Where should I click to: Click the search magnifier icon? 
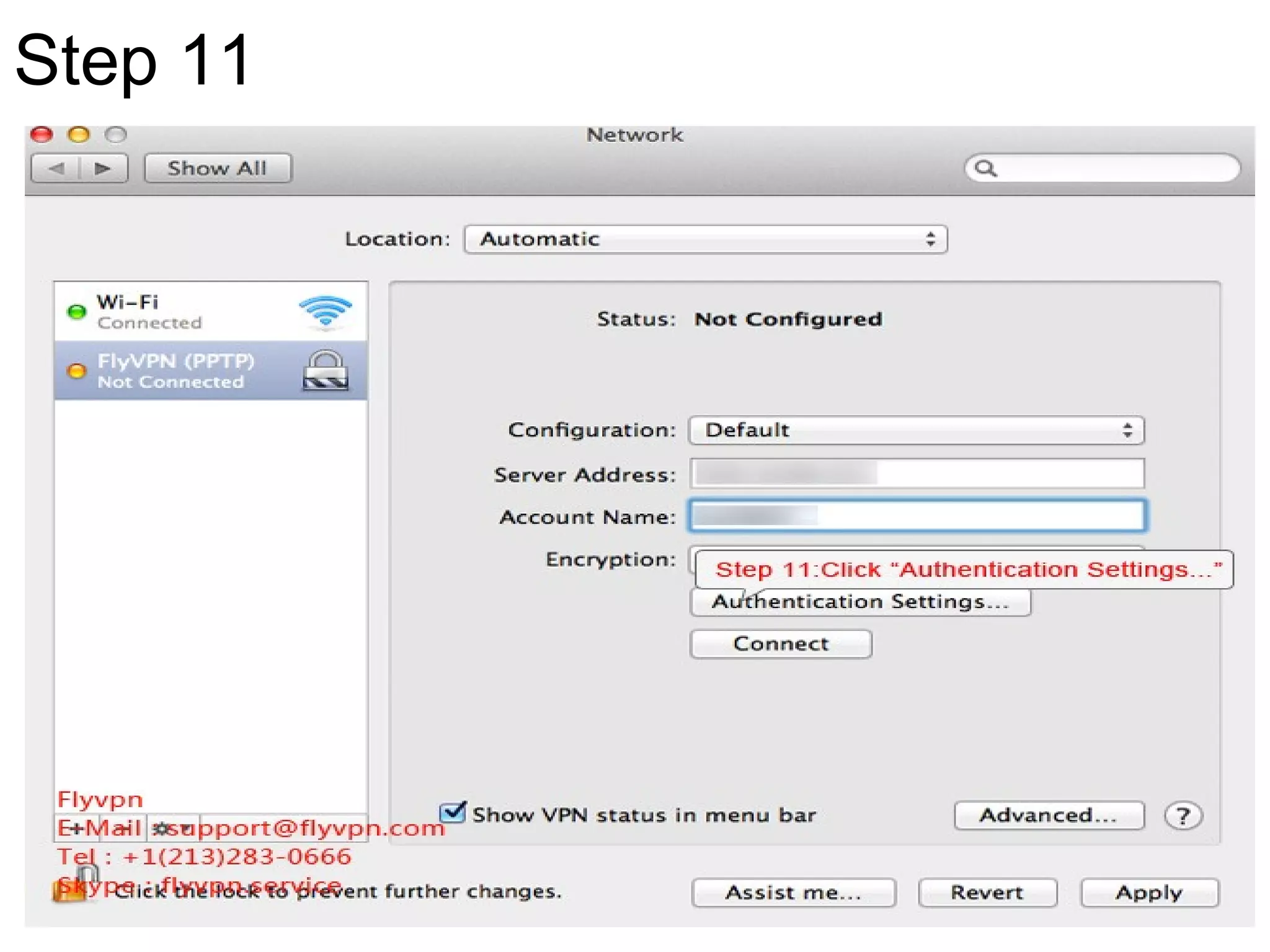click(985, 168)
